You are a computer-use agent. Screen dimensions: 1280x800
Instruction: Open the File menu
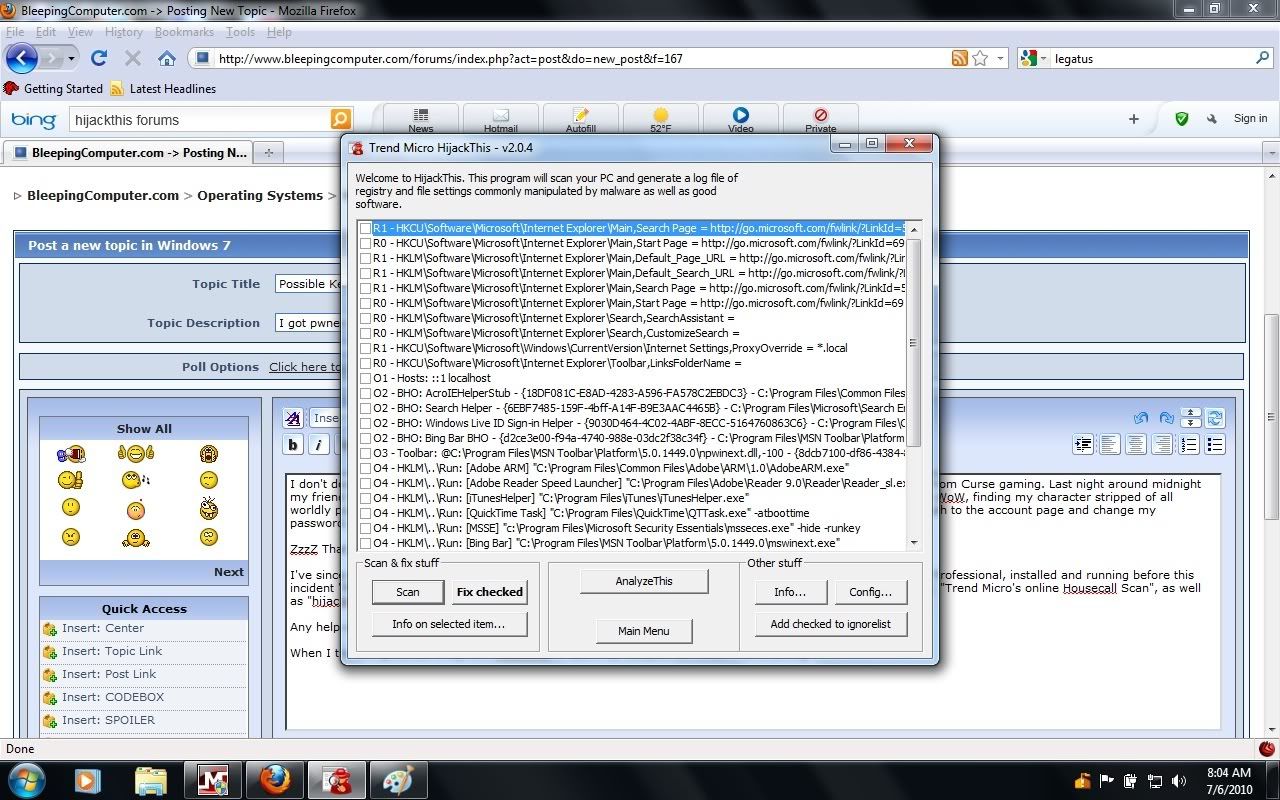coord(15,32)
